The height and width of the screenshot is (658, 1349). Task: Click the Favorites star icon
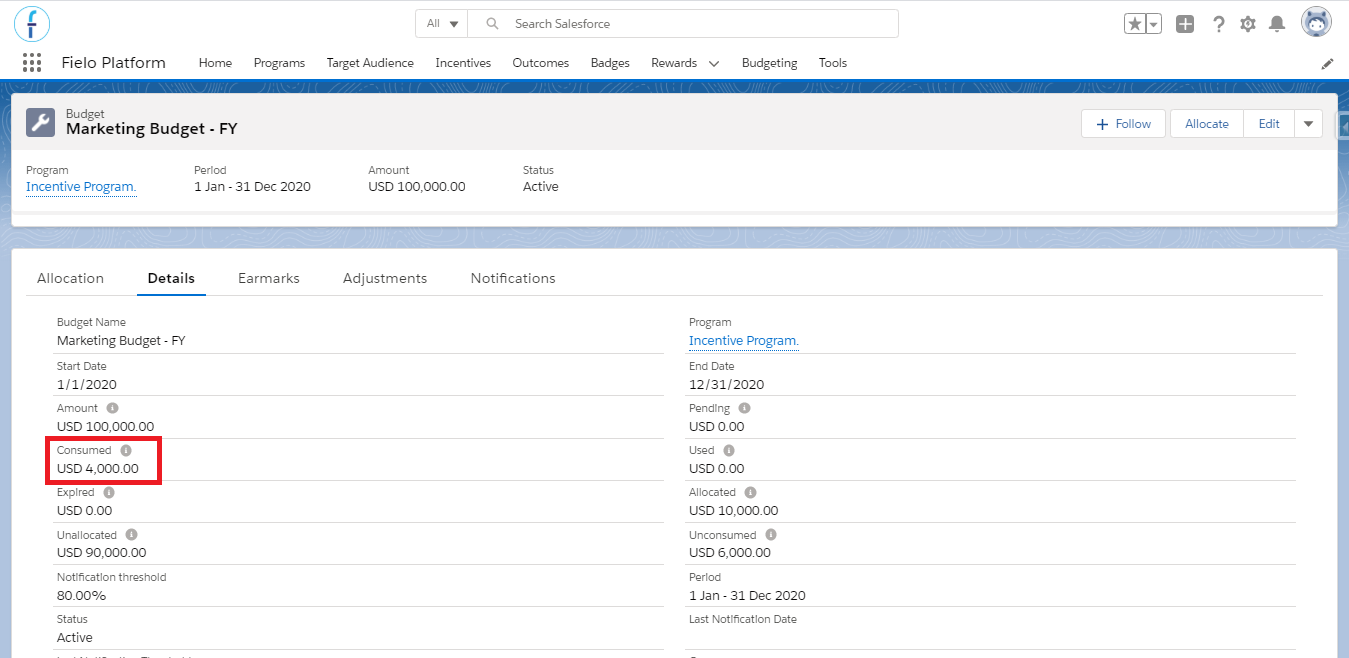[x=1135, y=24]
